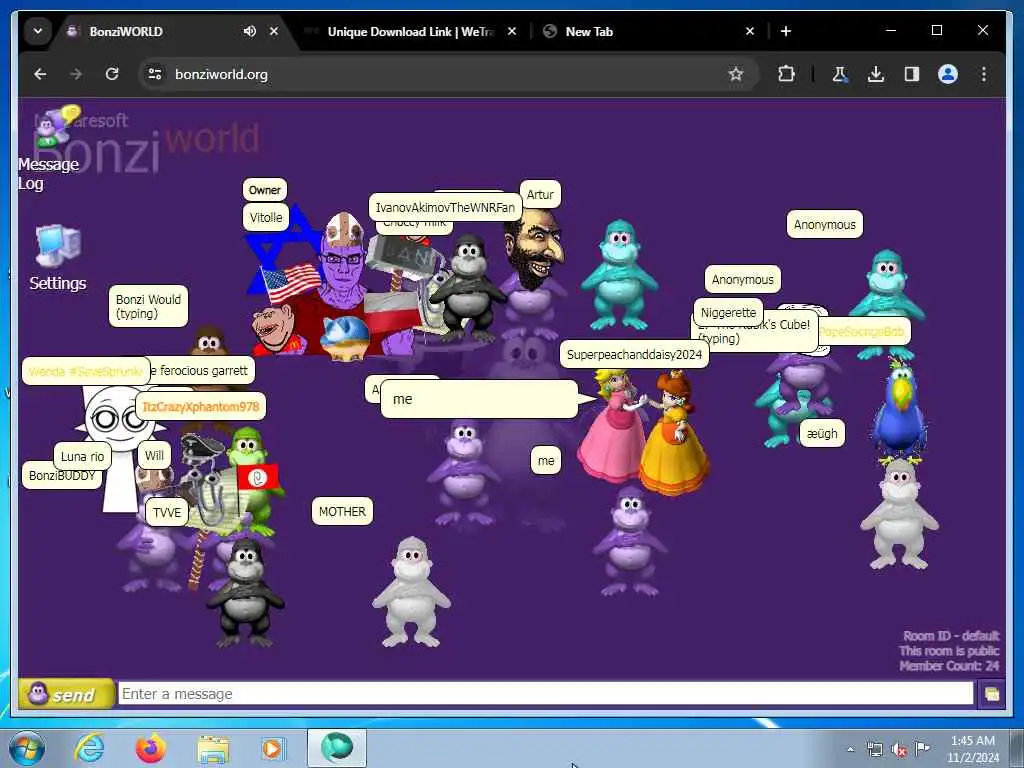
Task: Open the Action Center flag icon
Action: [922, 748]
